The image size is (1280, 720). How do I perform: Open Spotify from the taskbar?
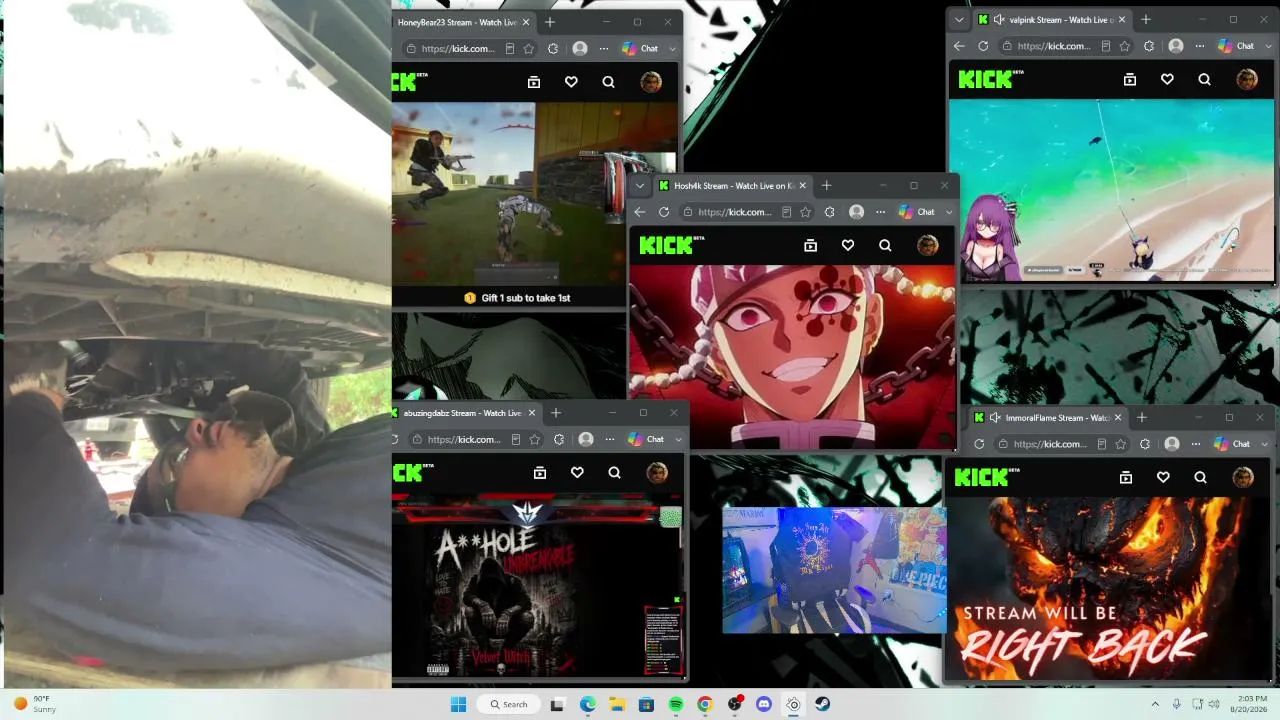676,704
